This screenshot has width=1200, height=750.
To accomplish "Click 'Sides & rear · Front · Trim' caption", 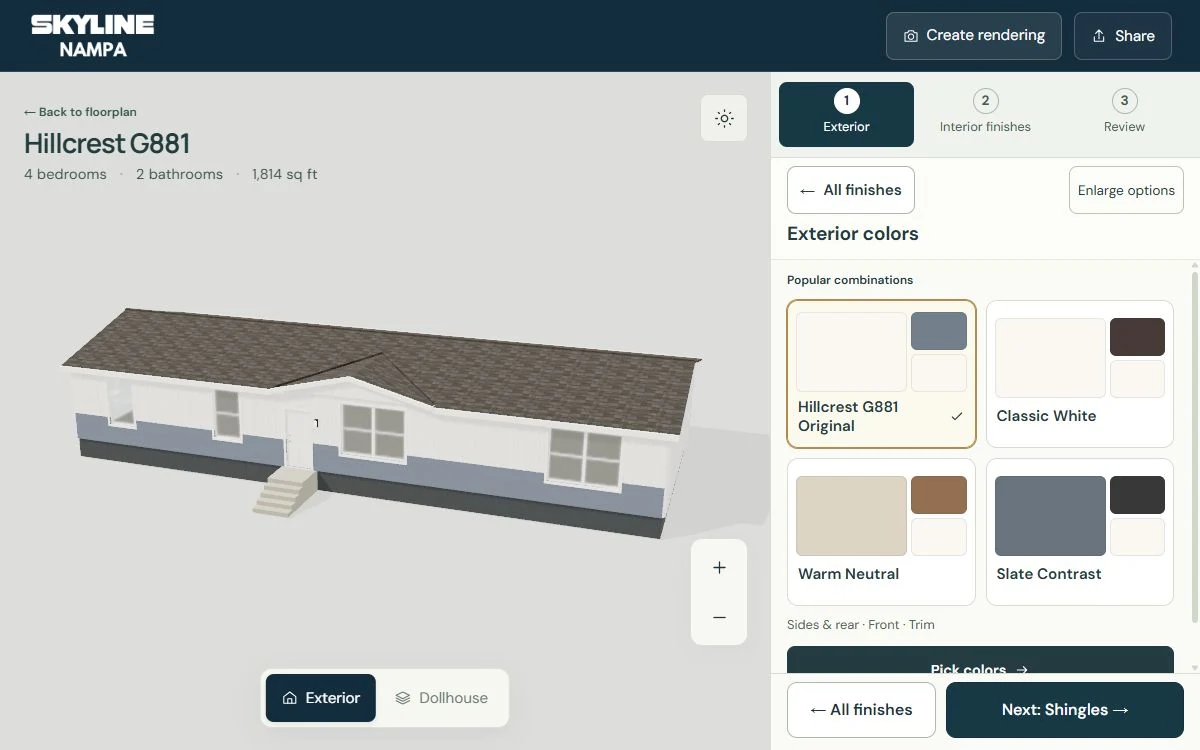I will click(x=861, y=625).
